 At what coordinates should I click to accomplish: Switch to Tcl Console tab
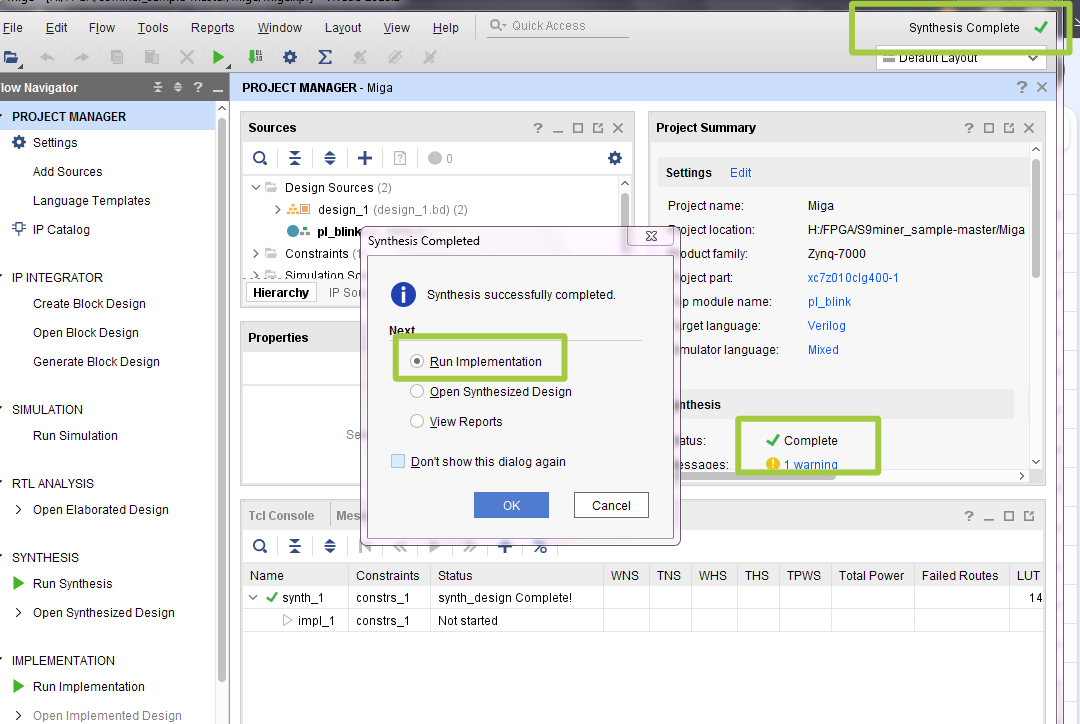281,515
